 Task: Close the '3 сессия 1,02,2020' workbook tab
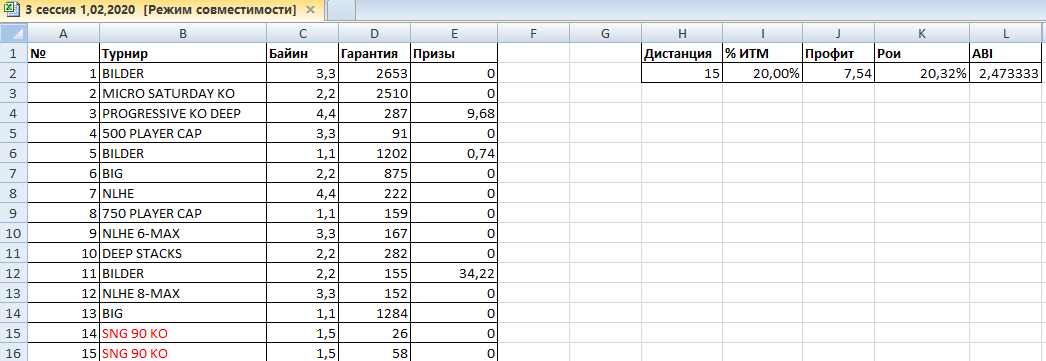pyautogui.click(x=310, y=10)
